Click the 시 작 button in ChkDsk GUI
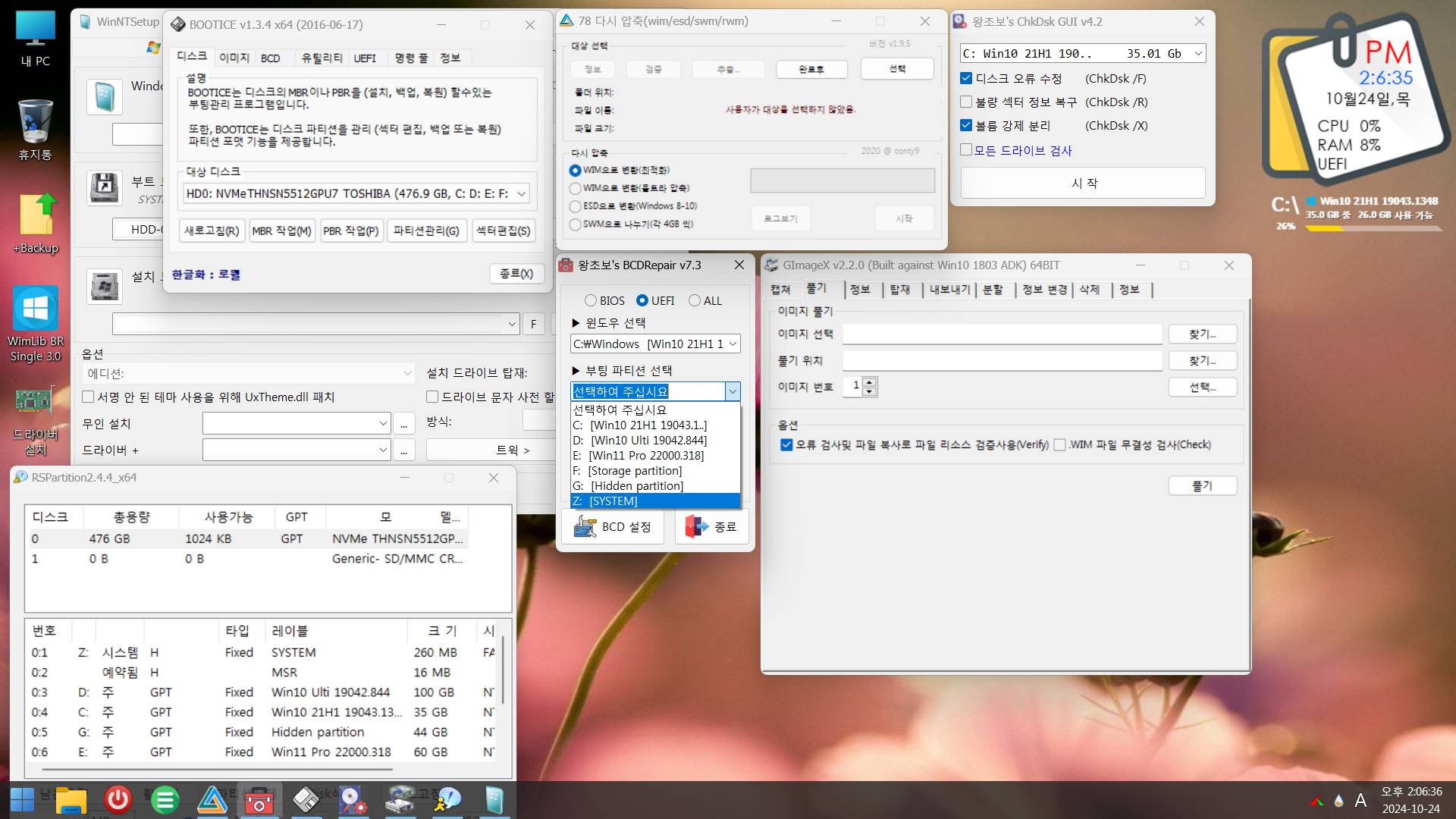The width and height of the screenshot is (1456, 819). pos(1083,183)
